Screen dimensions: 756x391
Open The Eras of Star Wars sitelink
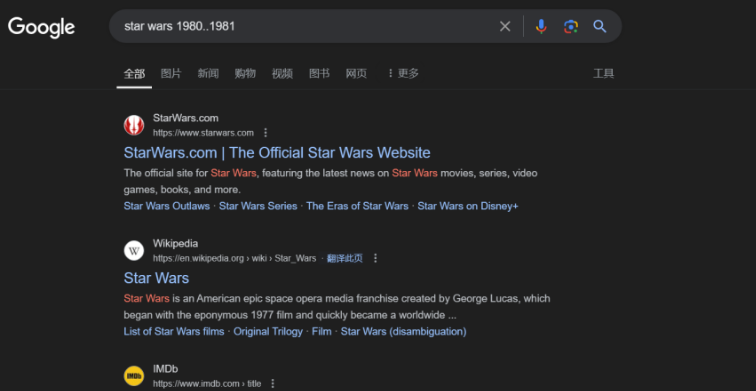(357, 206)
